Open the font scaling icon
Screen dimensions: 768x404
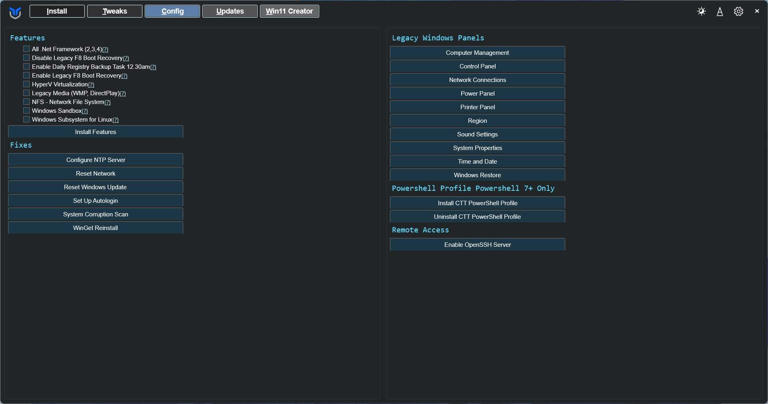click(720, 12)
